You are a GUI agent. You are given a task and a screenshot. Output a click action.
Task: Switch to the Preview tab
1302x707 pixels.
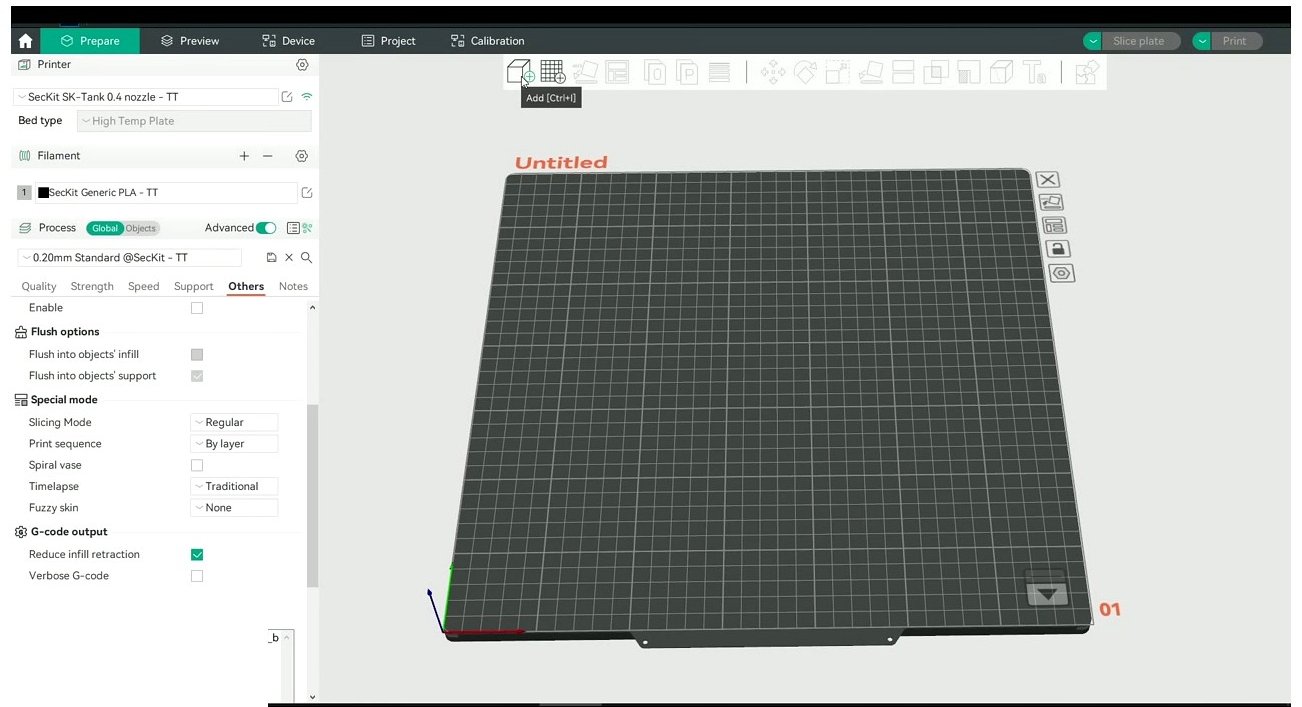(x=190, y=41)
